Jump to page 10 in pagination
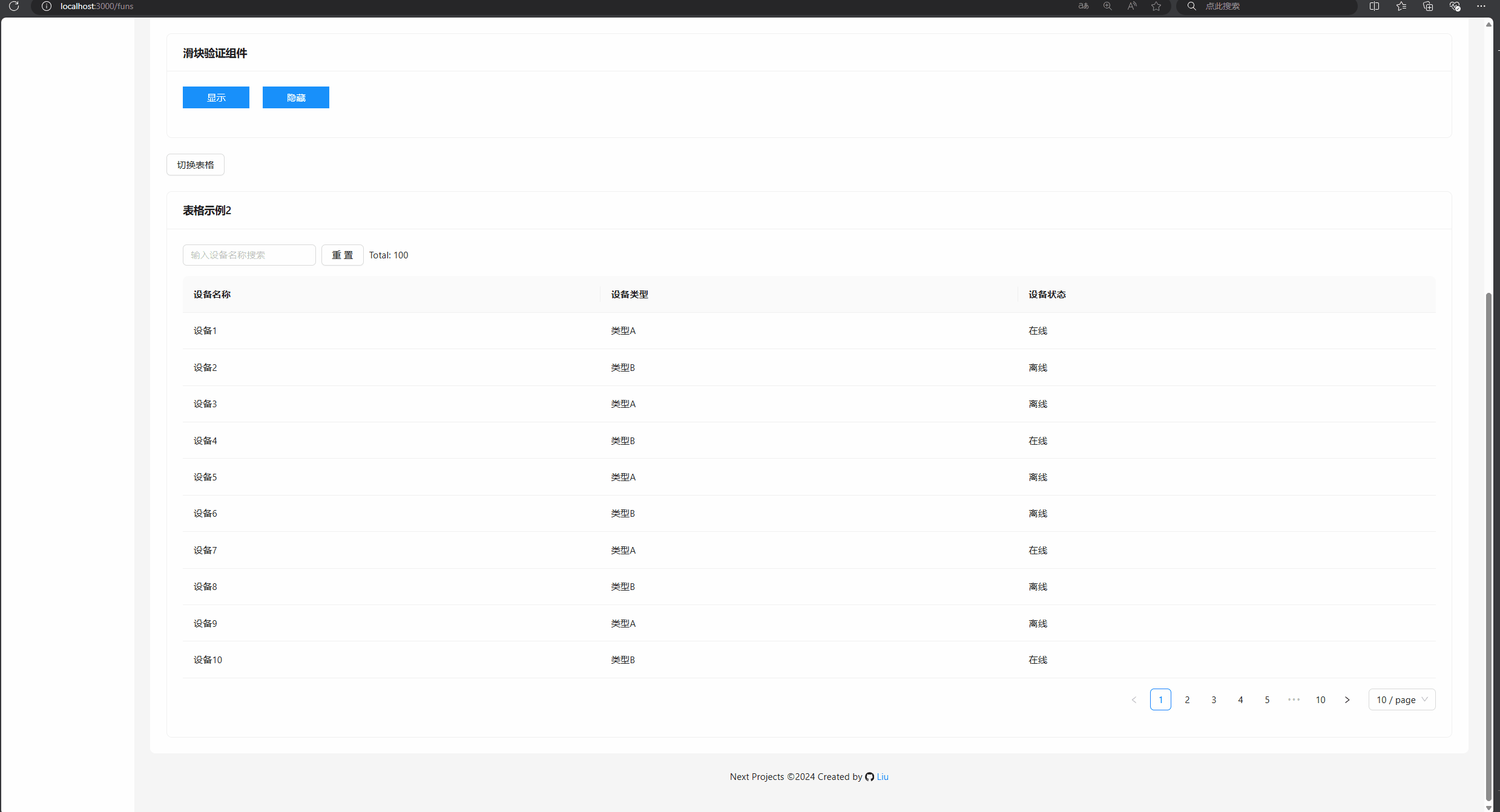The image size is (1500, 812). tap(1320, 699)
